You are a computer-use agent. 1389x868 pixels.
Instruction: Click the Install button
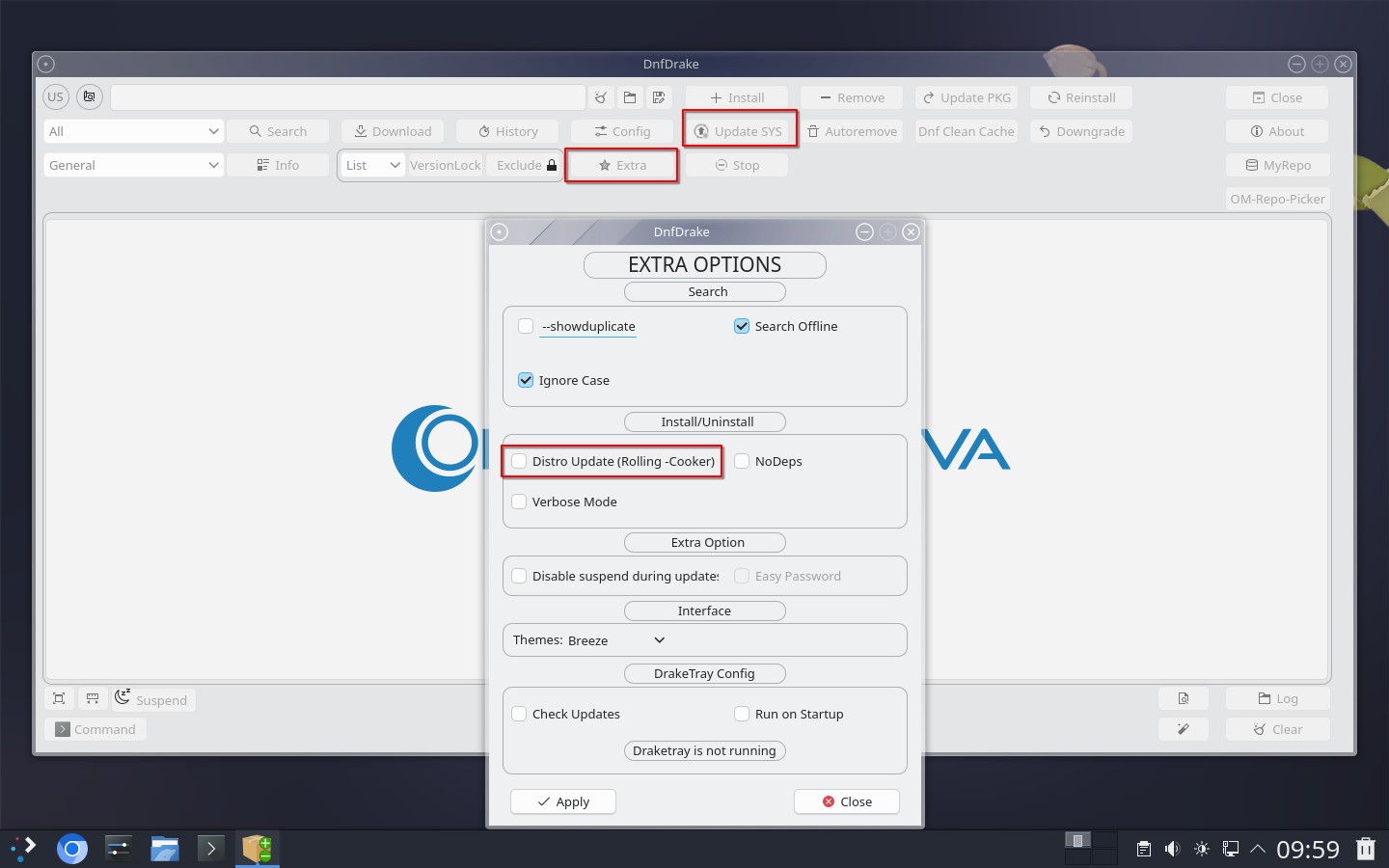coord(737,97)
